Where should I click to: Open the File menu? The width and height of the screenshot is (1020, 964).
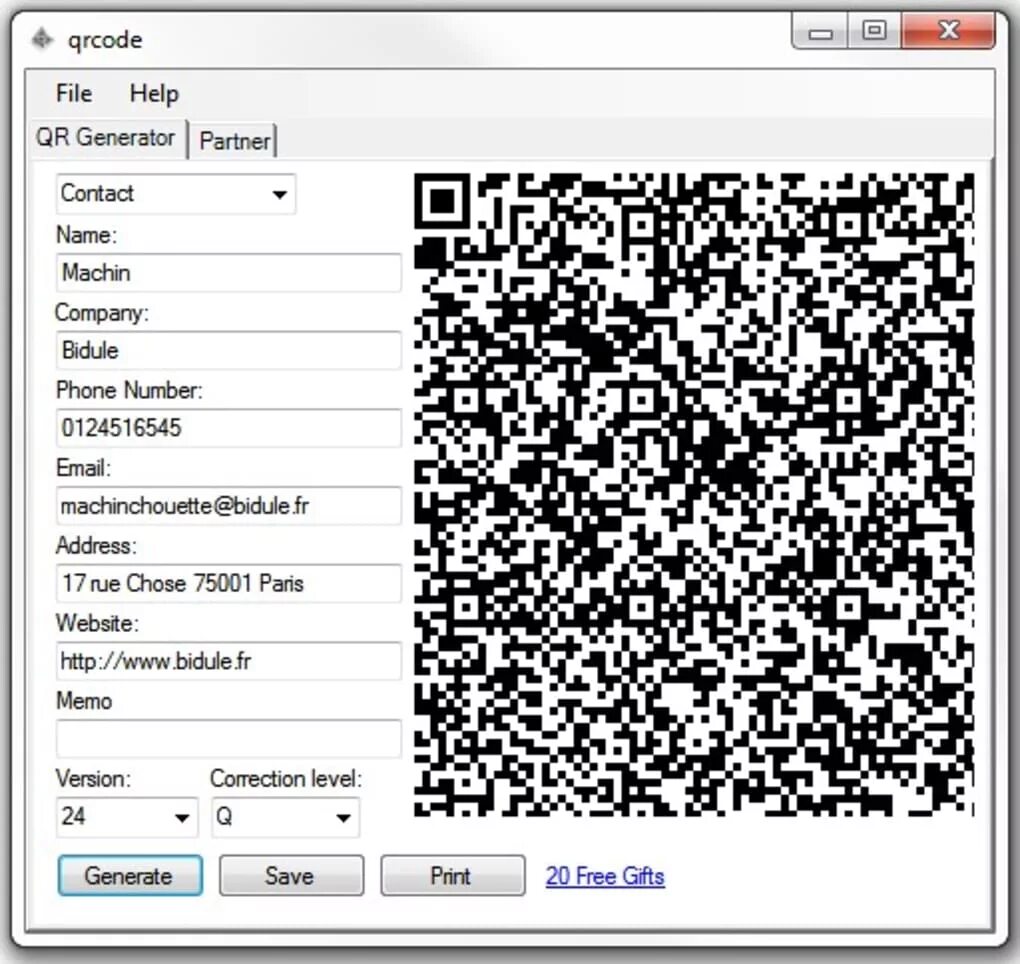74,93
